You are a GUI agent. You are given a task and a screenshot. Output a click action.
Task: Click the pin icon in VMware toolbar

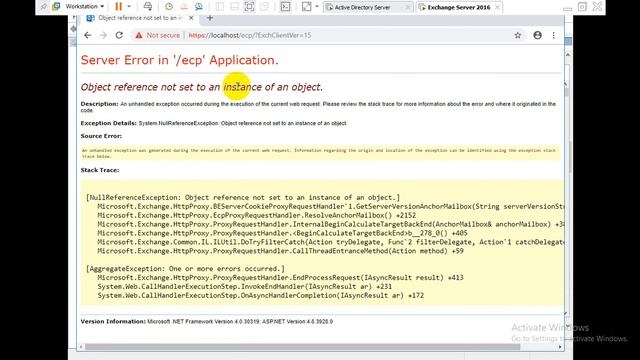(43, 7)
